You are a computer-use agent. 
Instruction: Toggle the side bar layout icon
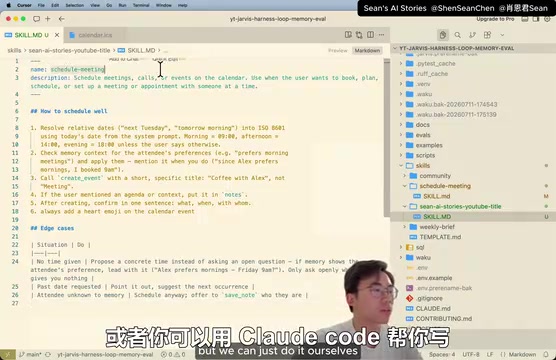point(536,19)
